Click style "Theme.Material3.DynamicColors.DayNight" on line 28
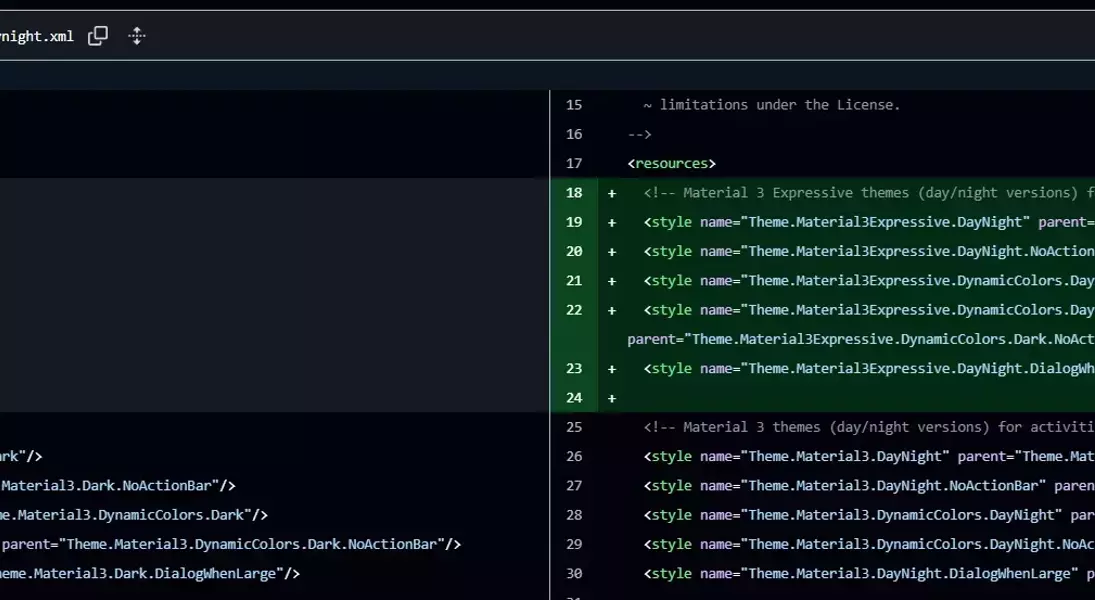 click(853, 515)
